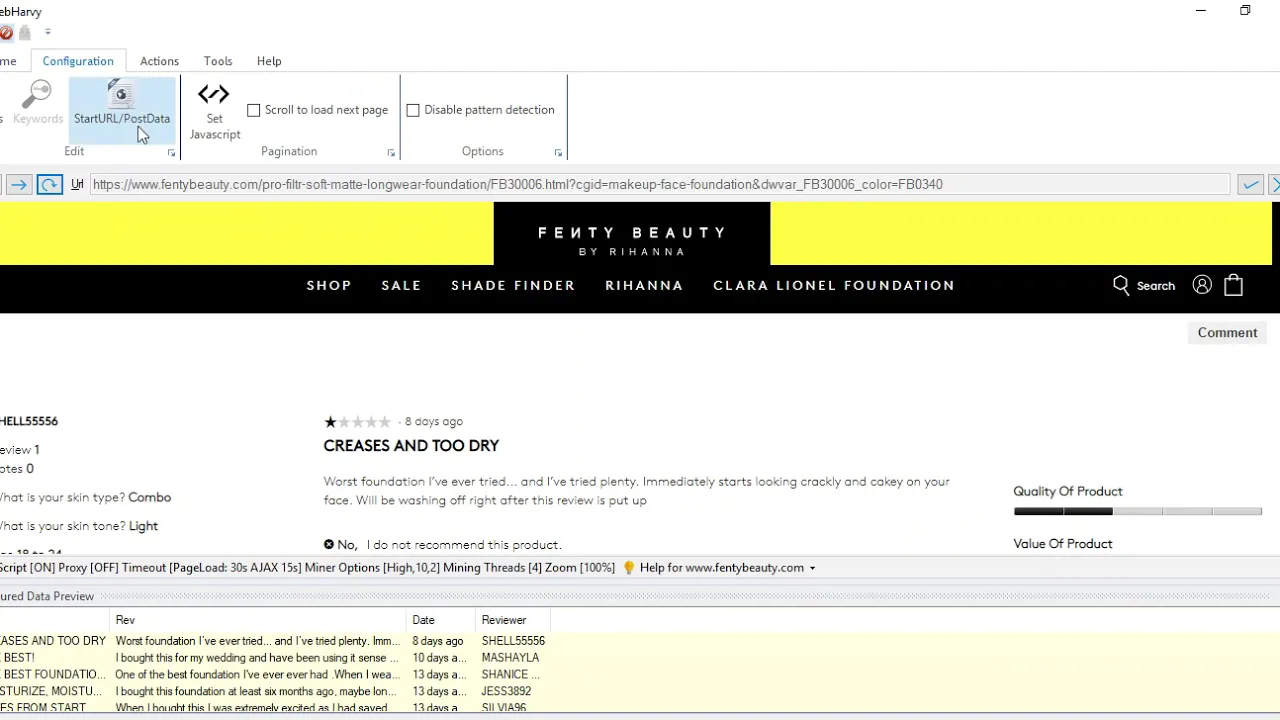This screenshot has width=1280, height=720.
Task: Click the Set Javascript button
Action: 215,111
